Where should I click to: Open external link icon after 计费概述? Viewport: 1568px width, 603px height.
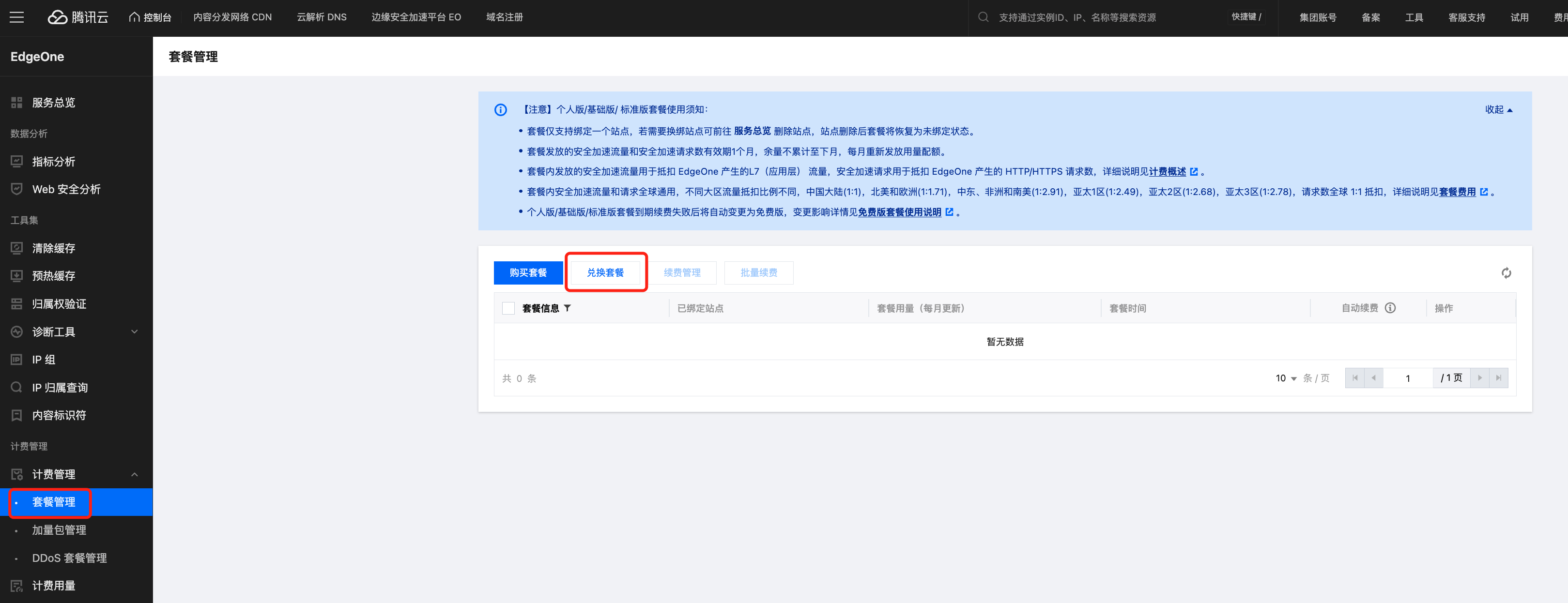pyautogui.click(x=1194, y=172)
